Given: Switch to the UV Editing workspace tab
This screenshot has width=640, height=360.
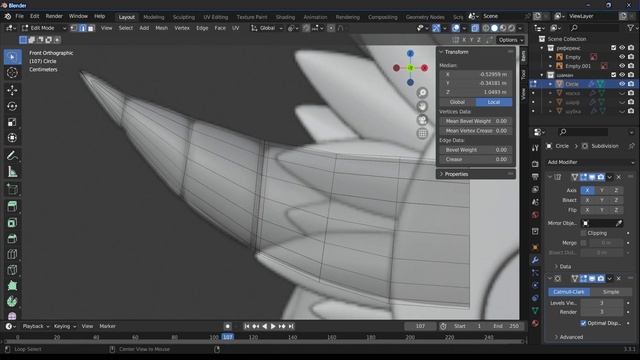Looking at the screenshot, I should pyautogui.click(x=216, y=17).
